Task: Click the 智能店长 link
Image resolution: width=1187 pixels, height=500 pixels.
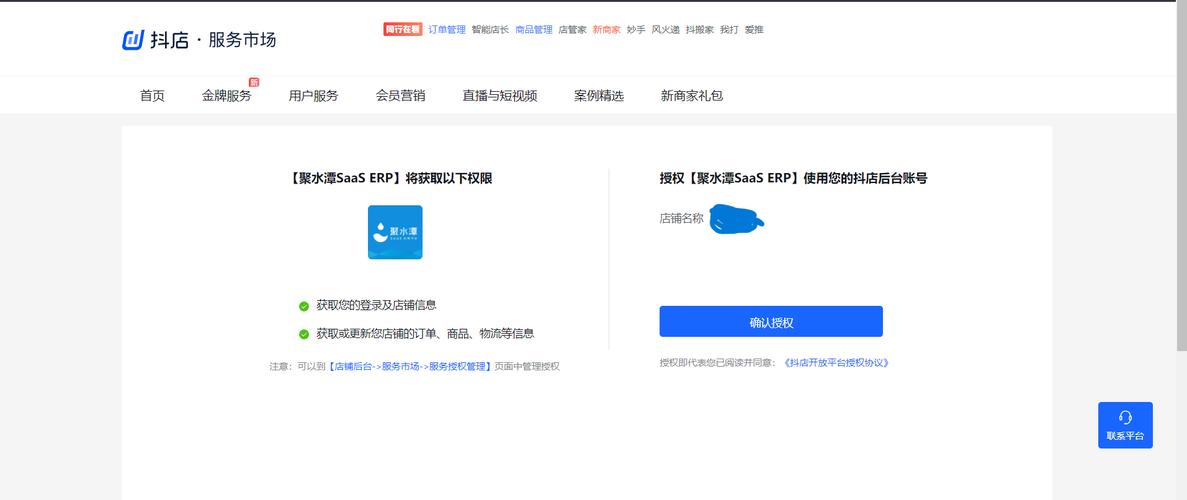Action: pos(490,30)
